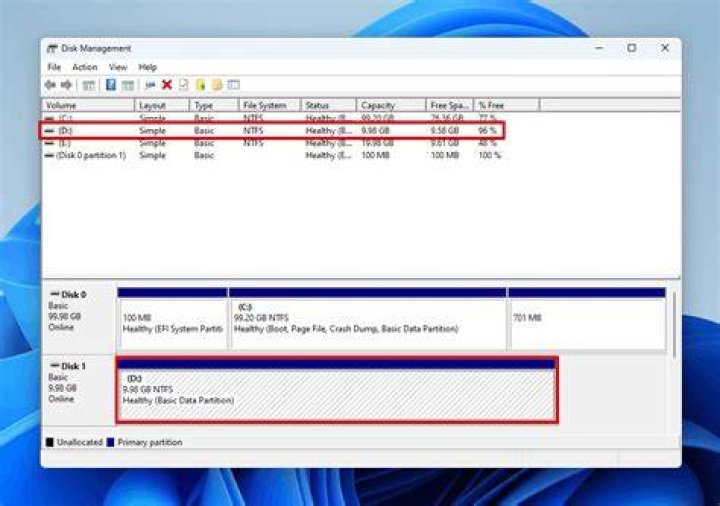720x506 pixels.
Task: Click the blue Primary partition legend swatch
Action: click(x=110, y=443)
